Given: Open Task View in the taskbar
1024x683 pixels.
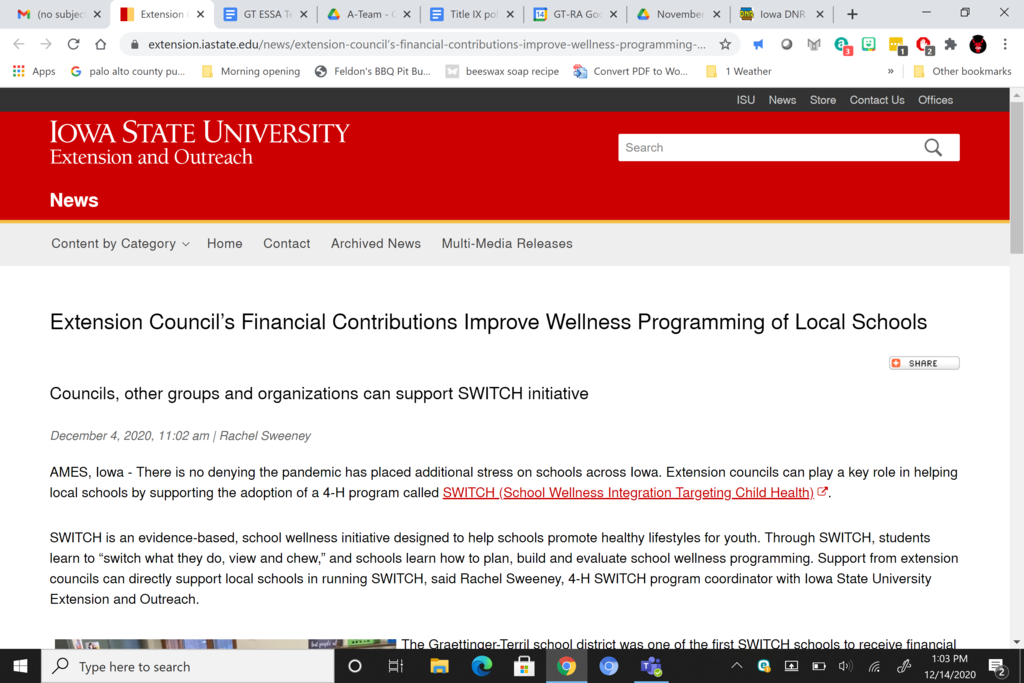Looking at the screenshot, I should point(396,666).
